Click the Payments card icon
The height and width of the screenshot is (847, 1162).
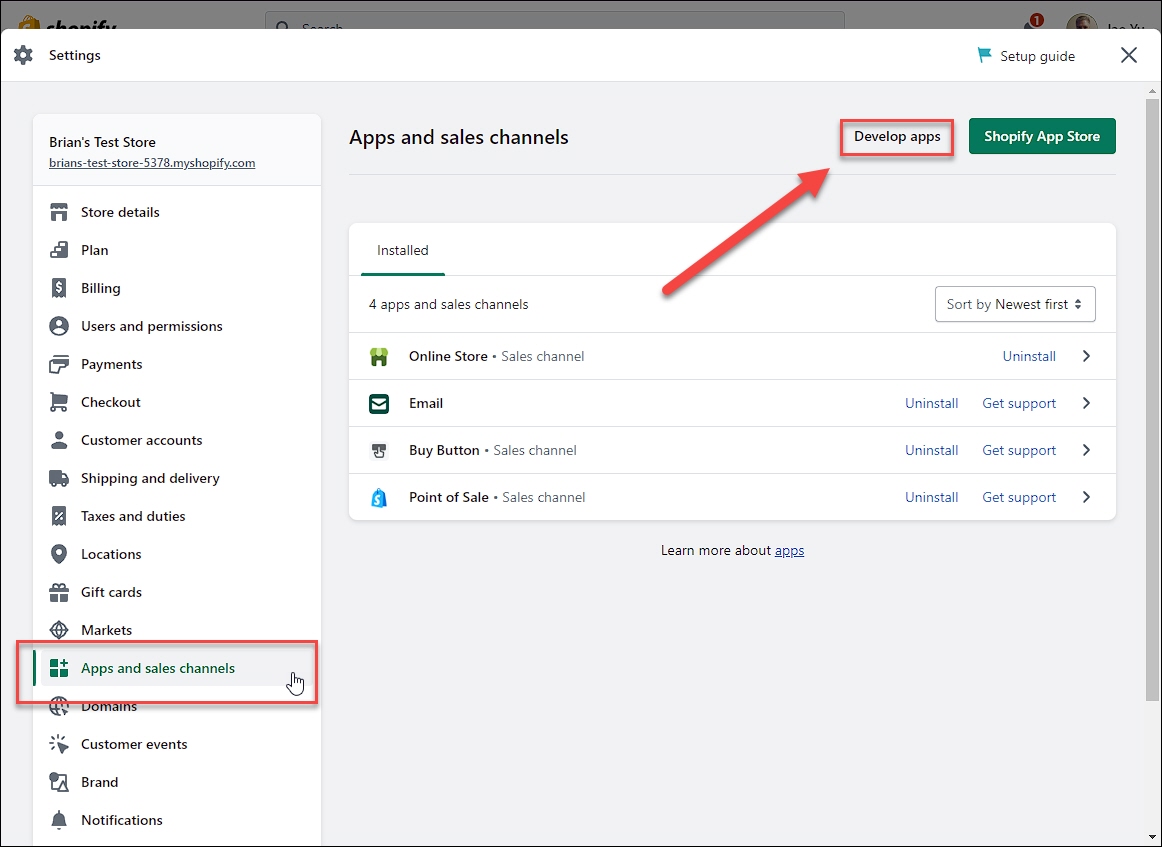(59, 364)
